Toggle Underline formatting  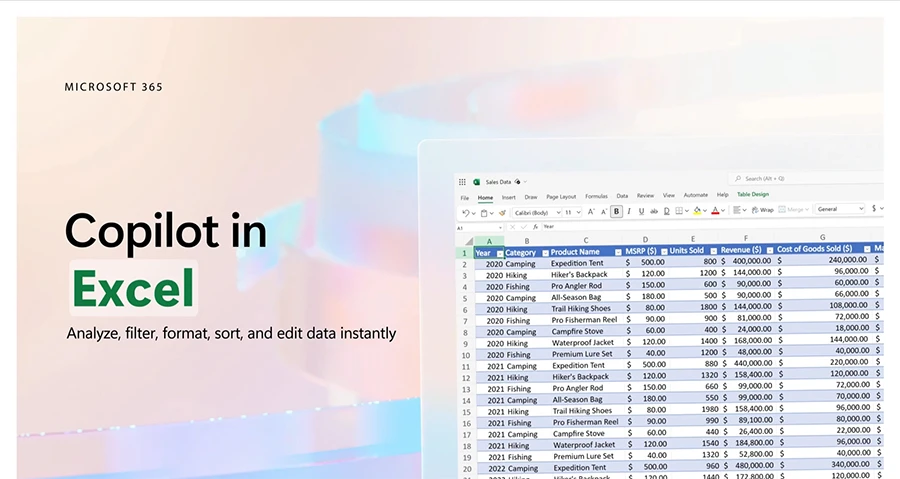[x=642, y=211]
